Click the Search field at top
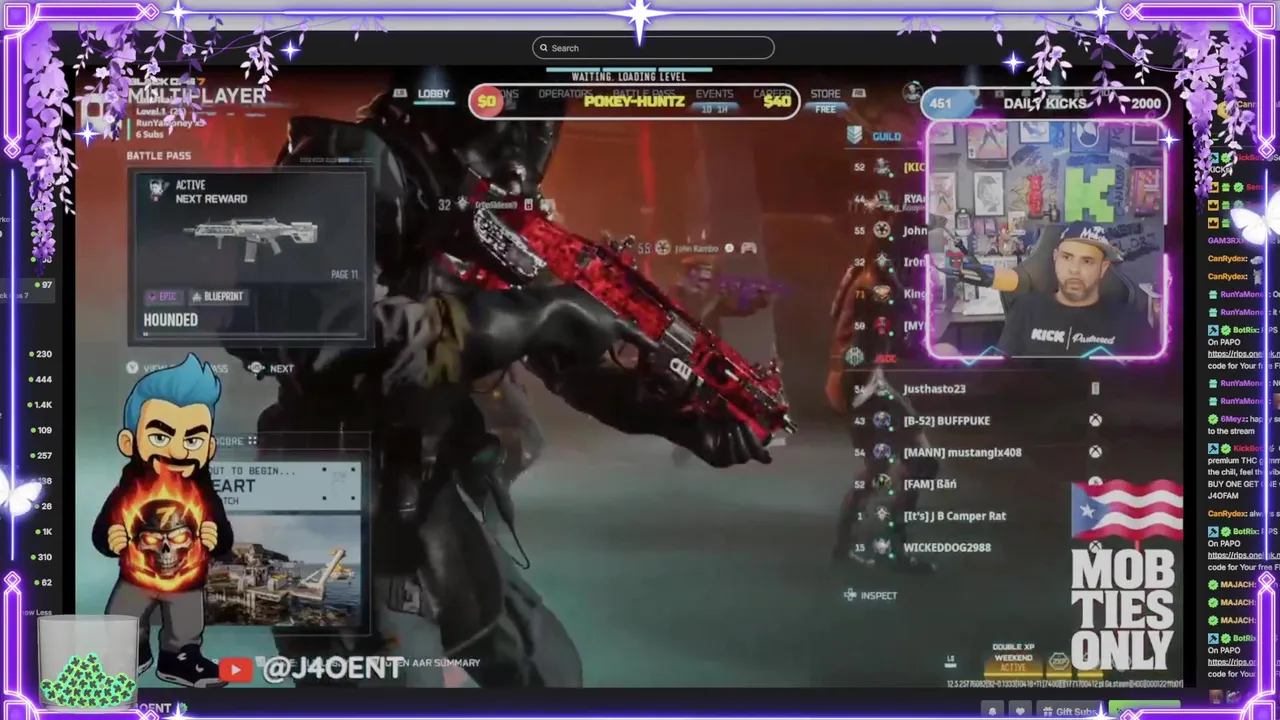 (653, 48)
